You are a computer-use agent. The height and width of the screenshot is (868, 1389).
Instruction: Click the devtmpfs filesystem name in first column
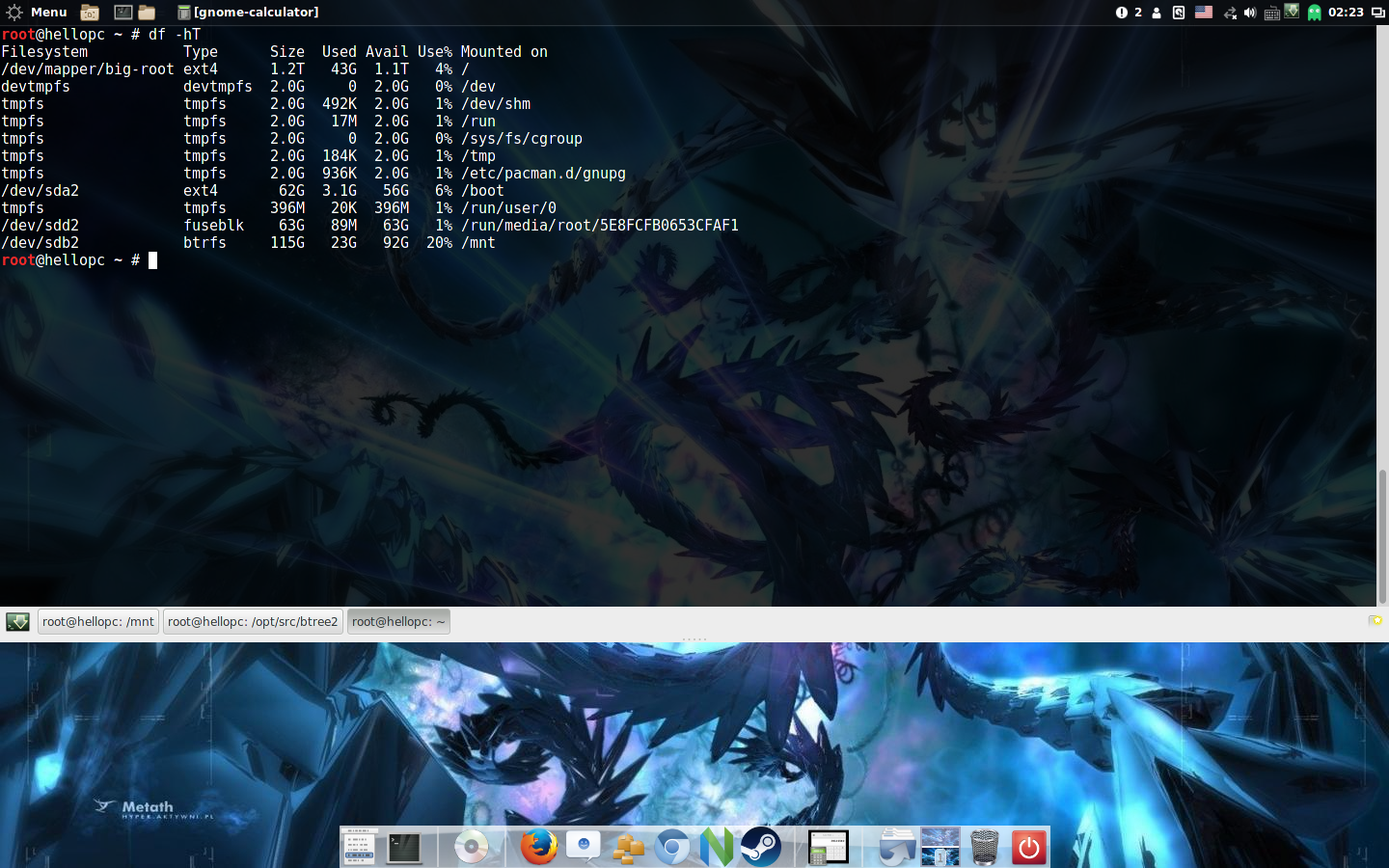(x=36, y=87)
